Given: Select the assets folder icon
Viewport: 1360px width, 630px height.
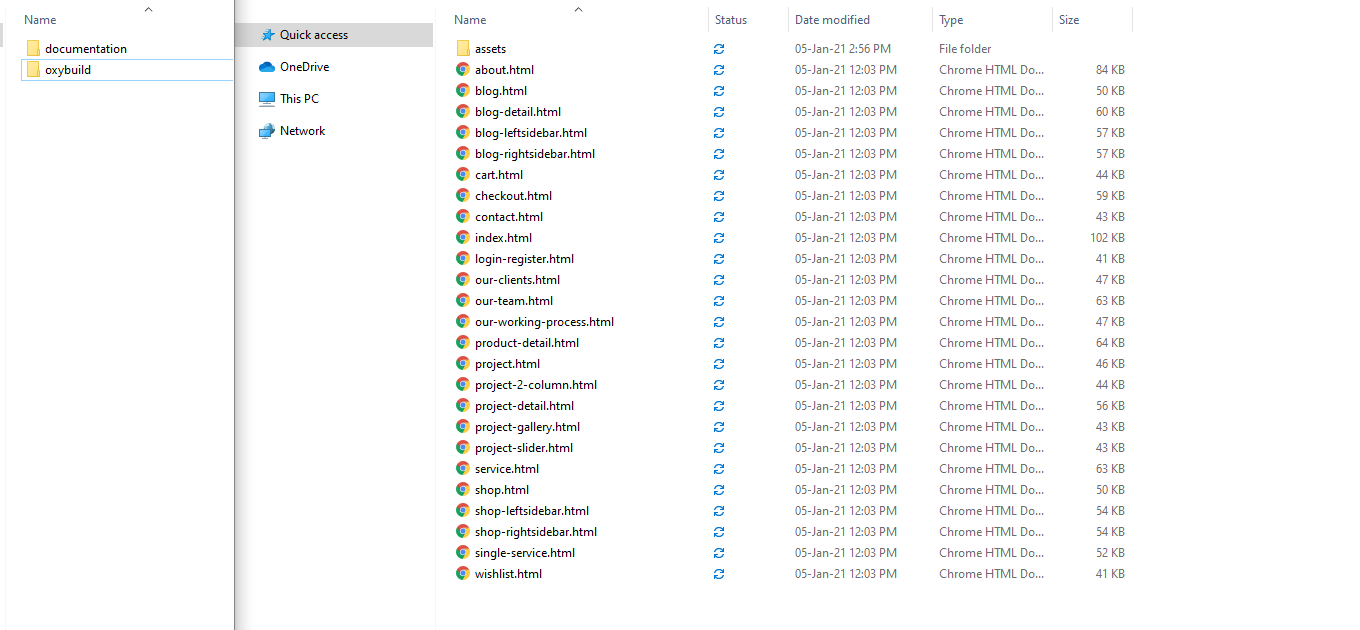Looking at the screenshot, I should [463, 49].
